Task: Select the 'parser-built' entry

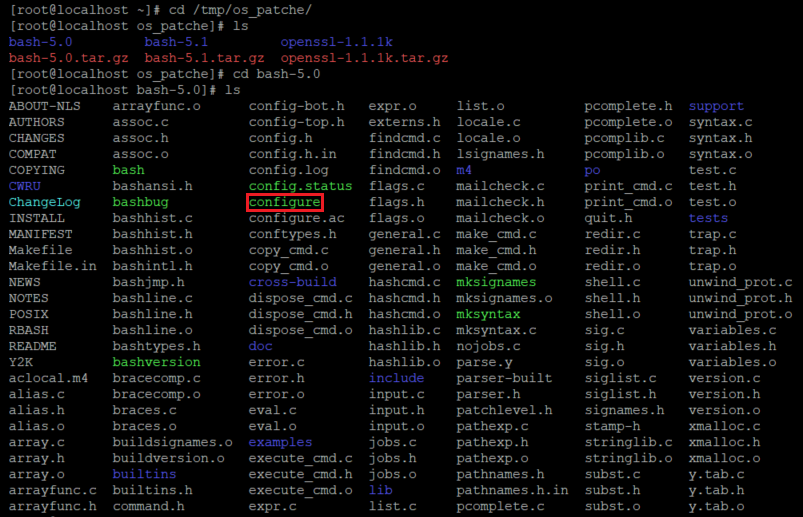Action: [x=504, y=378]
